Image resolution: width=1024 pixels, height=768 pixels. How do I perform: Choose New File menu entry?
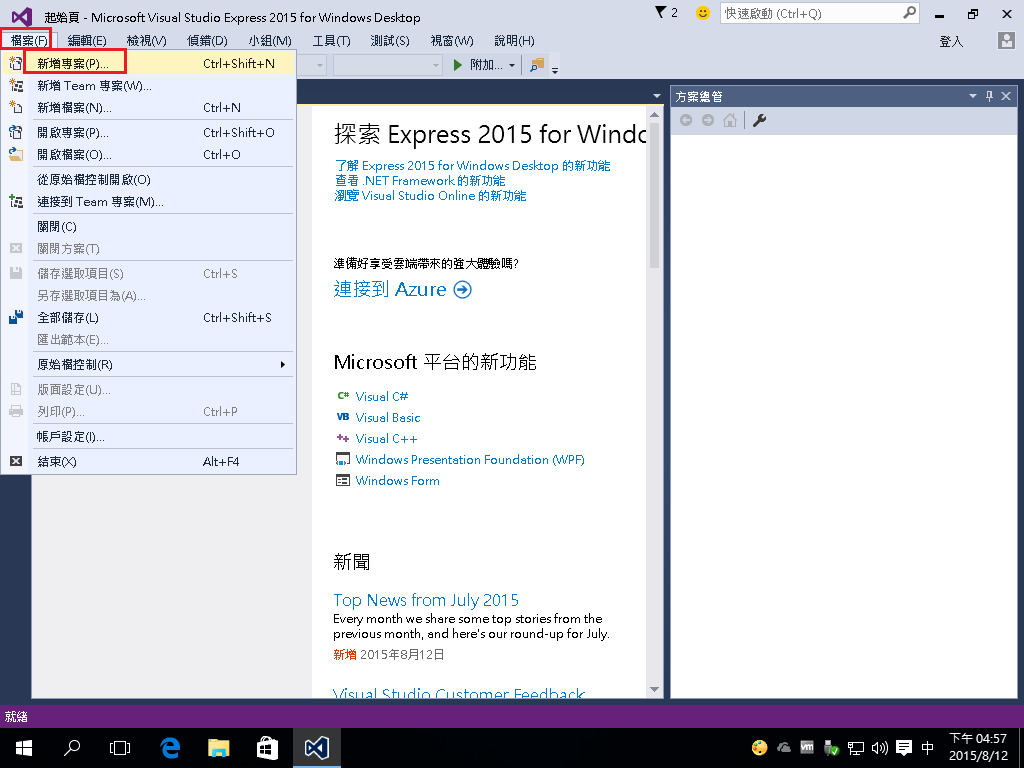pyautogui.click(x=149, y=108)
